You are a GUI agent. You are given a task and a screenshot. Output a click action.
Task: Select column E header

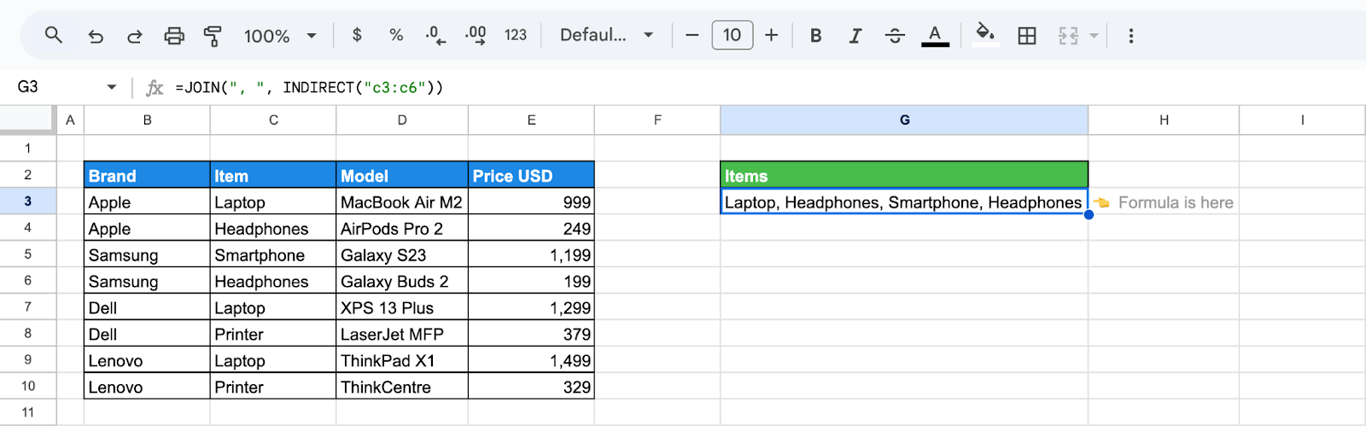(531, 120)
